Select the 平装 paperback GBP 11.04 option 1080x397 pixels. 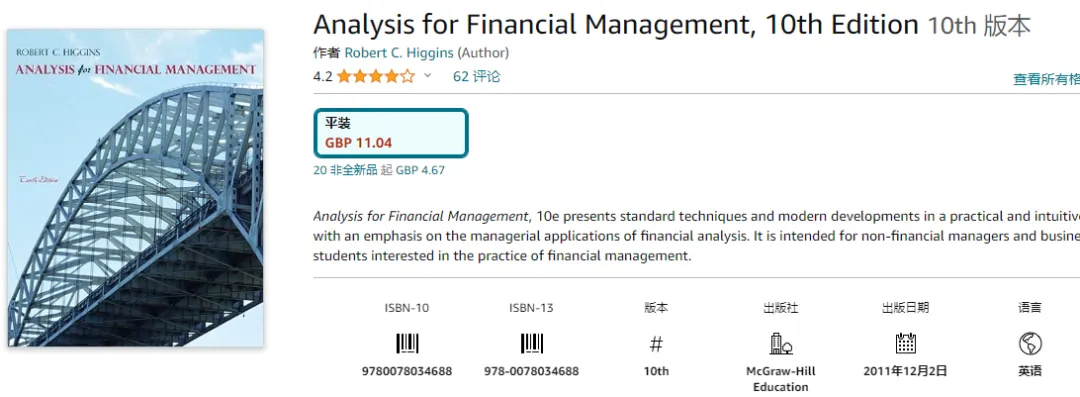coord(391,133)
